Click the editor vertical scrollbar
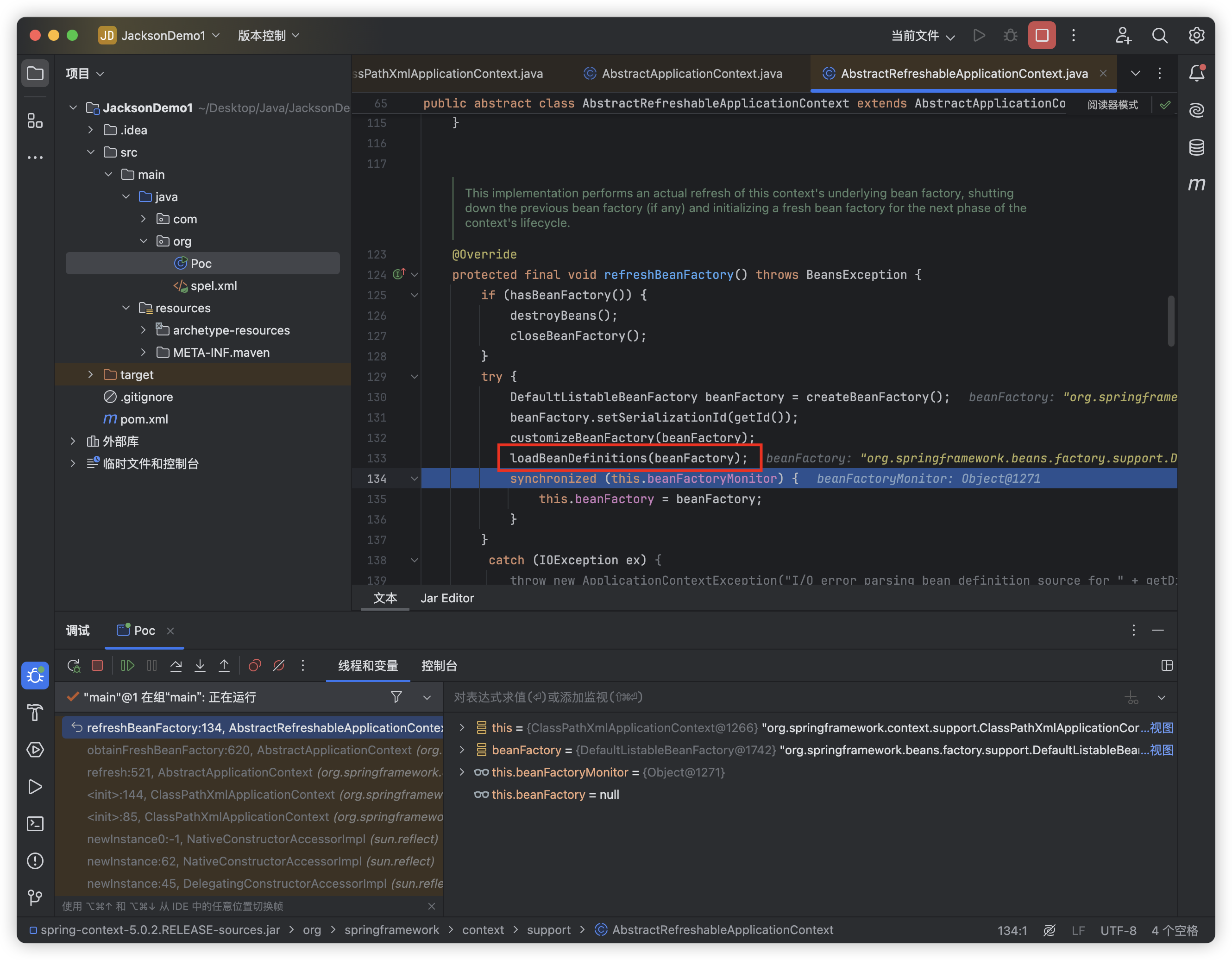This screenshot has width=1232, height=960. pos(1170,321)
